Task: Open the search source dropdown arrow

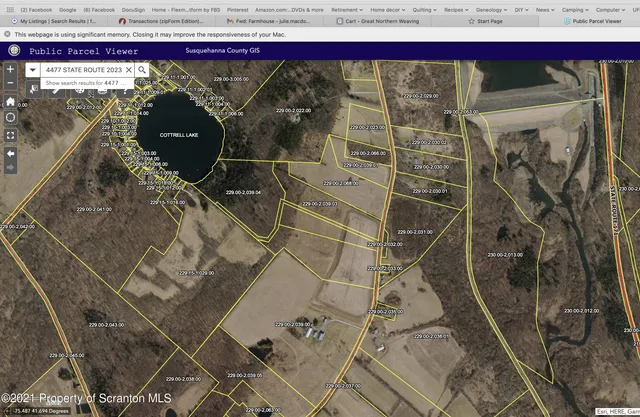Action: click(x=33, y=70)
